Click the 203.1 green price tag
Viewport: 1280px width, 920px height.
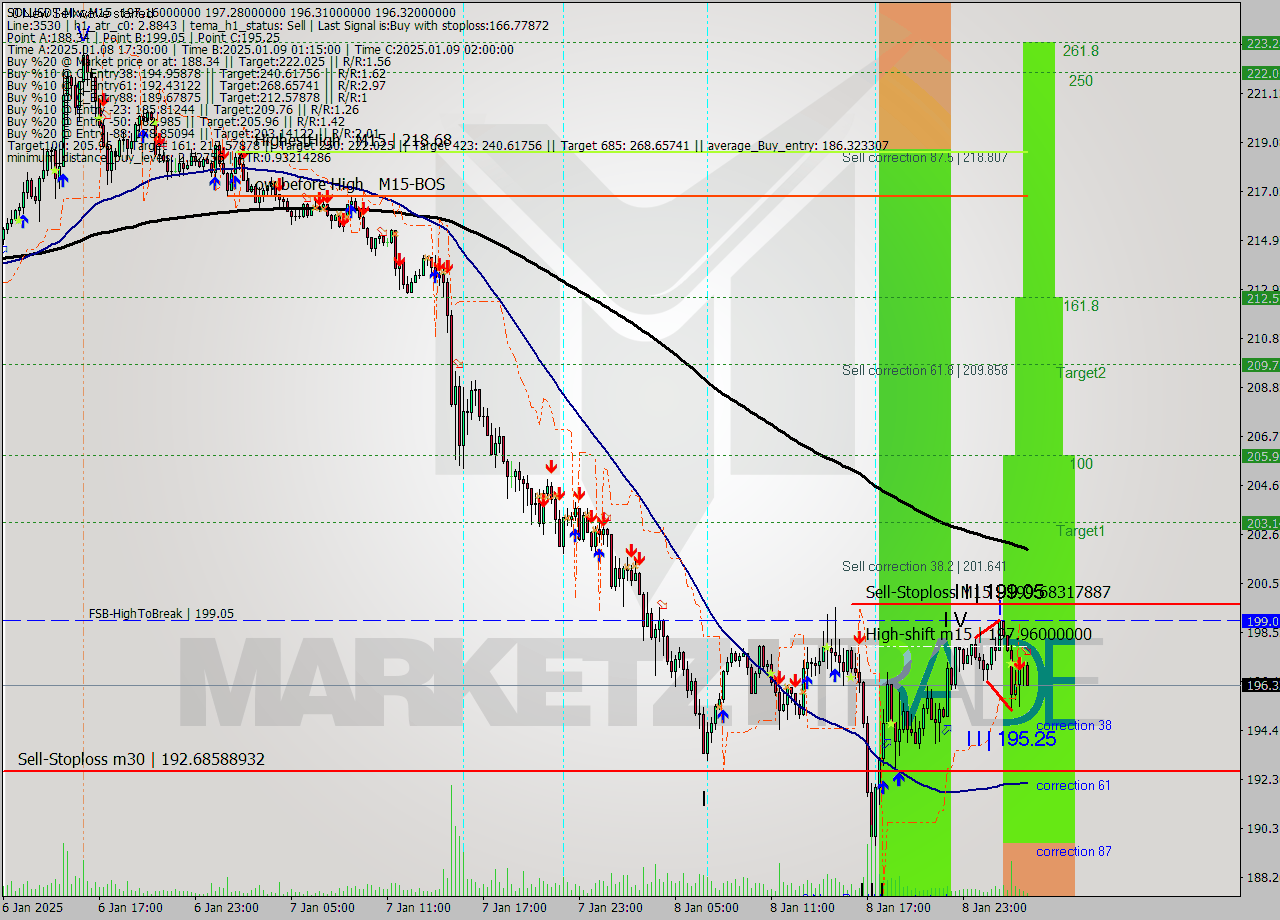1260,523
